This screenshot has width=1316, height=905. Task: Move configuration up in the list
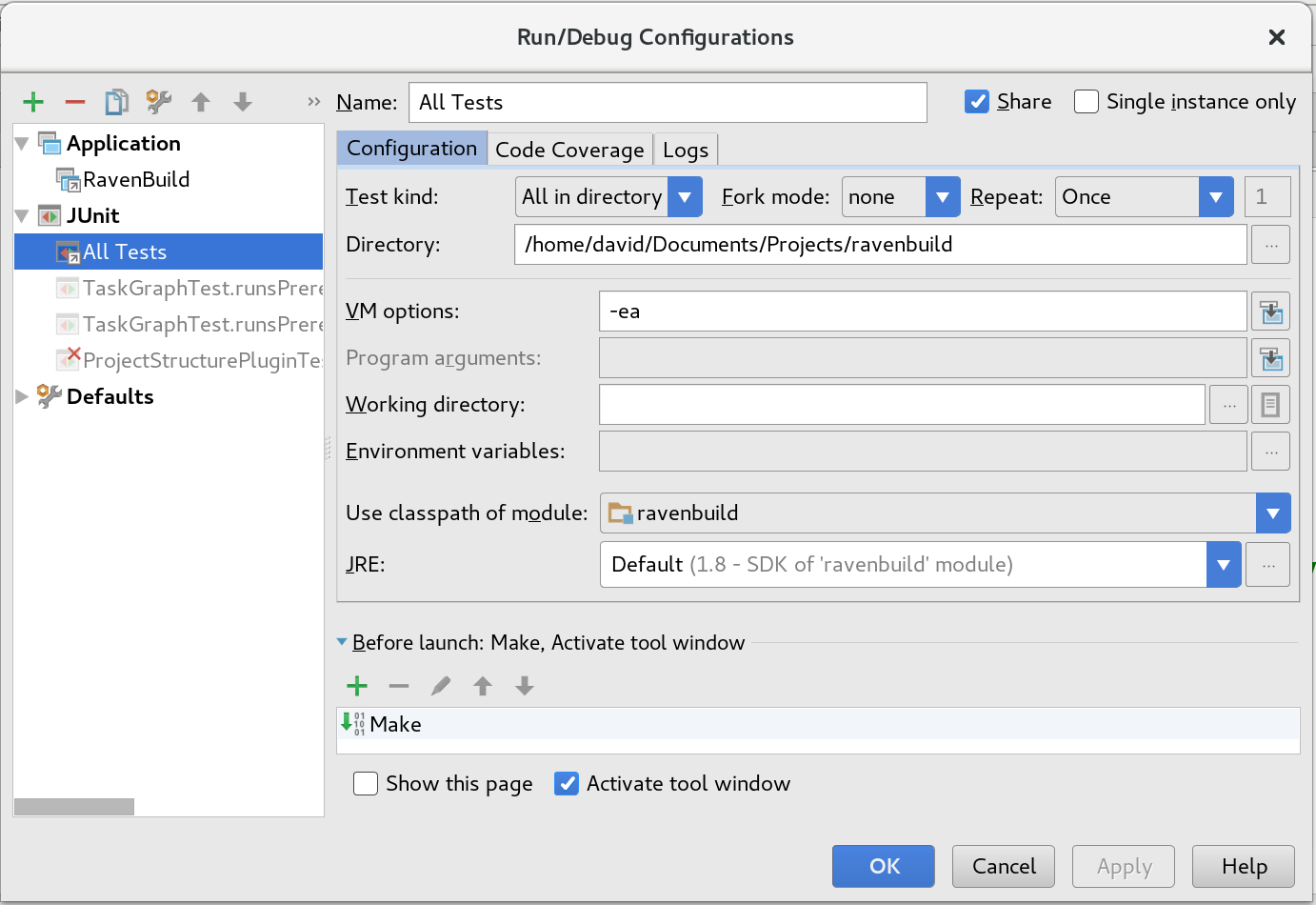click(x=201, y=102)
